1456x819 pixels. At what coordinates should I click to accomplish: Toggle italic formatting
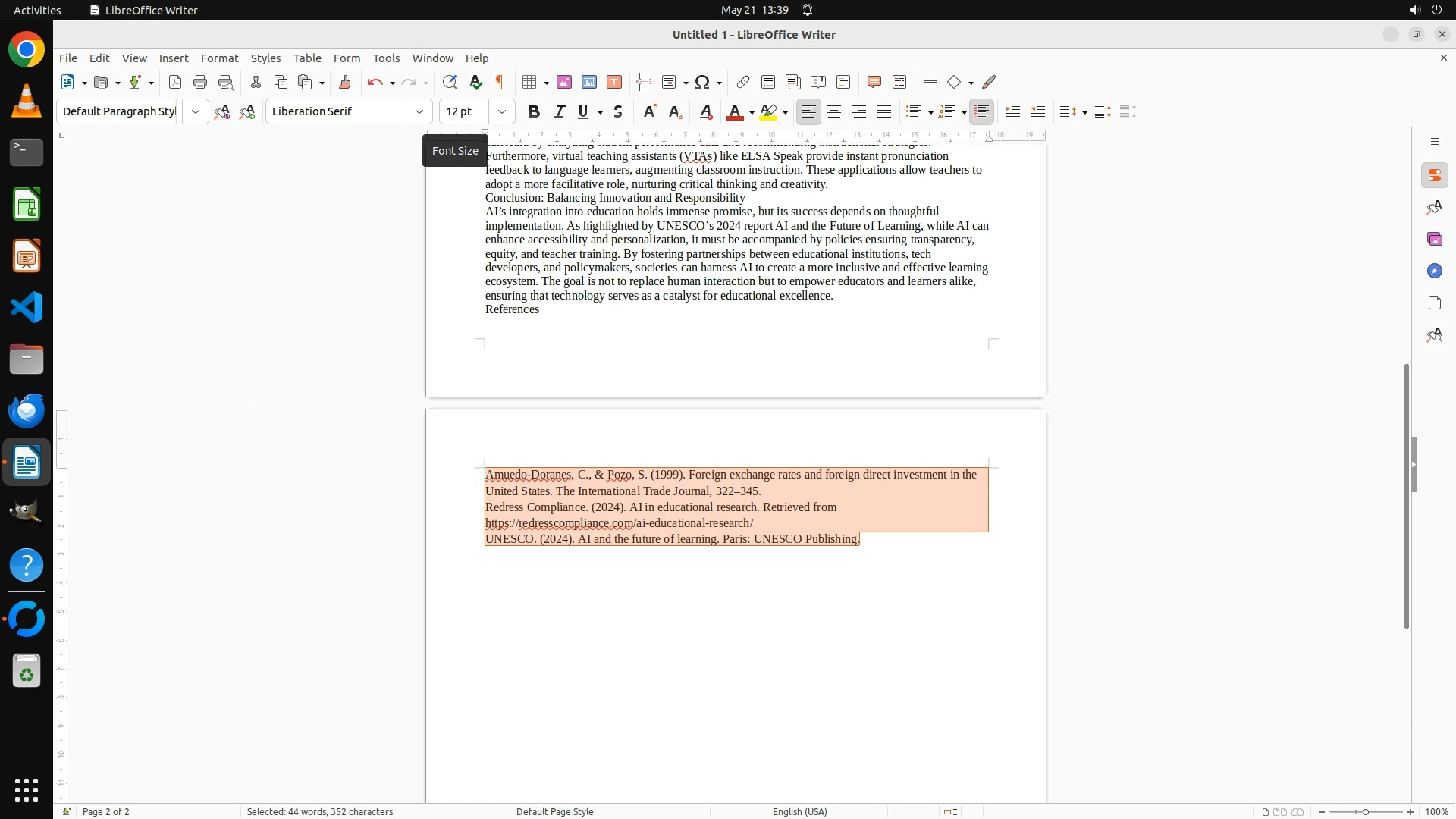[x=560, y=112]
